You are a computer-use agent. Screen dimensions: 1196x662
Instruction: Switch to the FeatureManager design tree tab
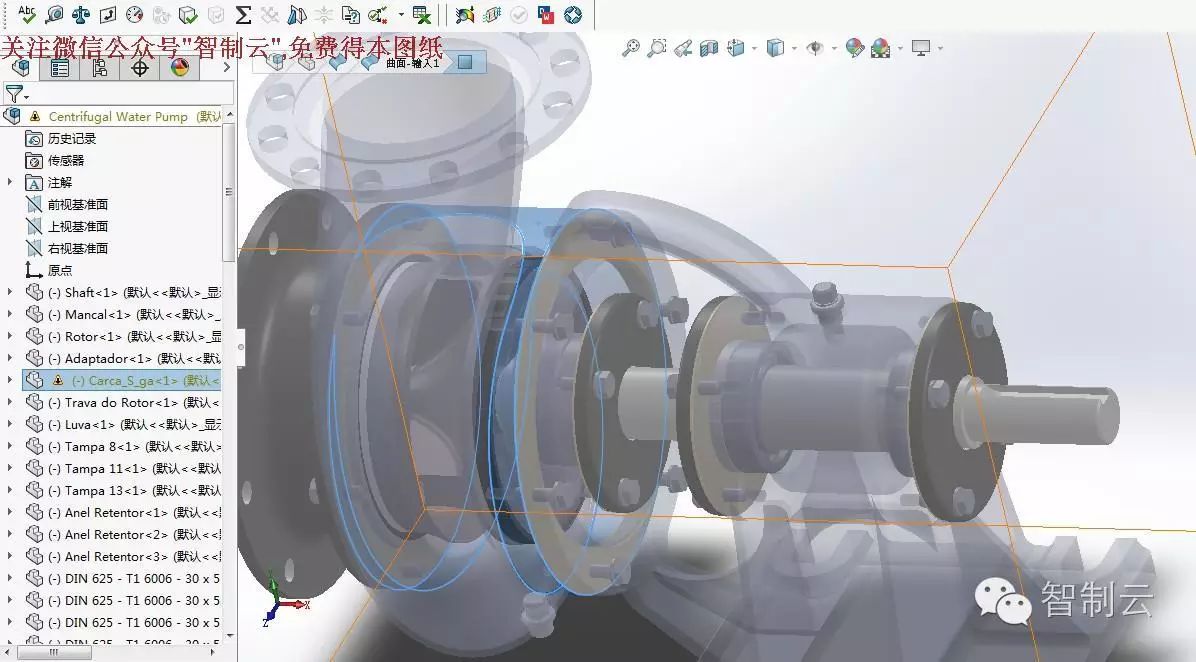click(21, 68)
